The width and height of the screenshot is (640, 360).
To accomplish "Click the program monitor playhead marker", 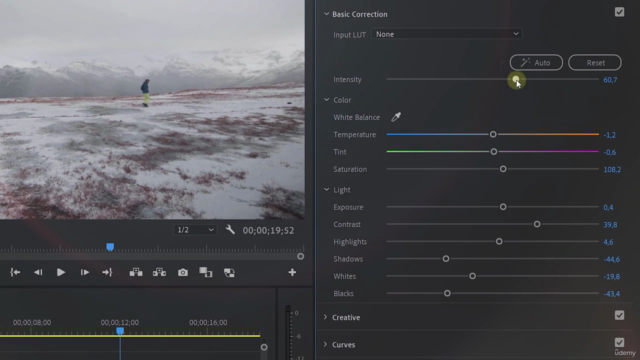I will pyautogui.click(x=110, y=247).
